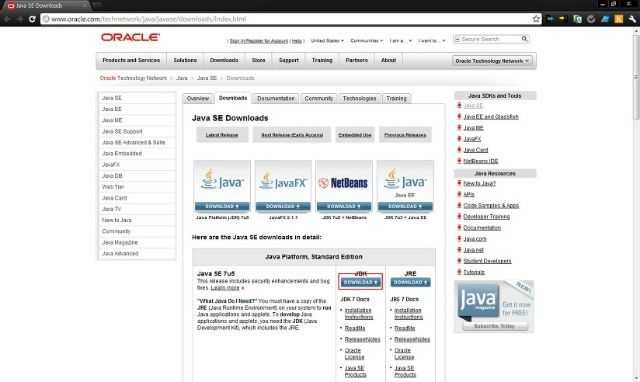
Task: Open the Solutions menu
Action: [185, 60]
